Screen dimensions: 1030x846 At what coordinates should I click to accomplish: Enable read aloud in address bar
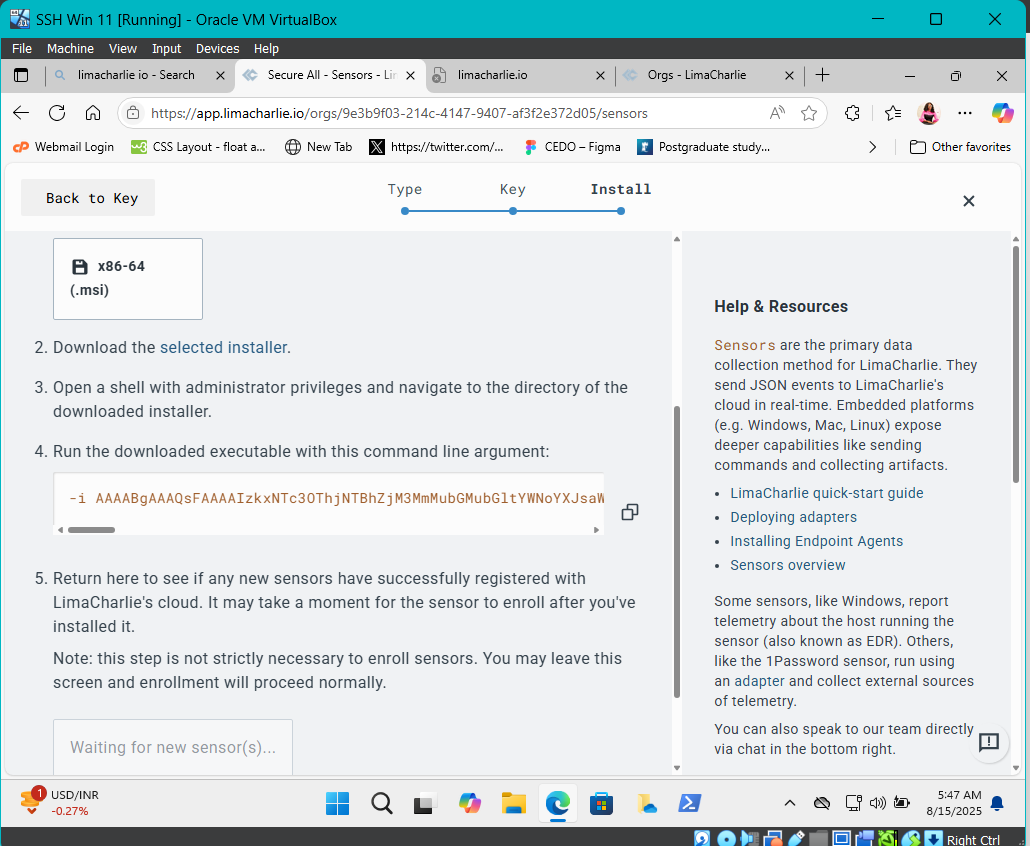[777, 113]
